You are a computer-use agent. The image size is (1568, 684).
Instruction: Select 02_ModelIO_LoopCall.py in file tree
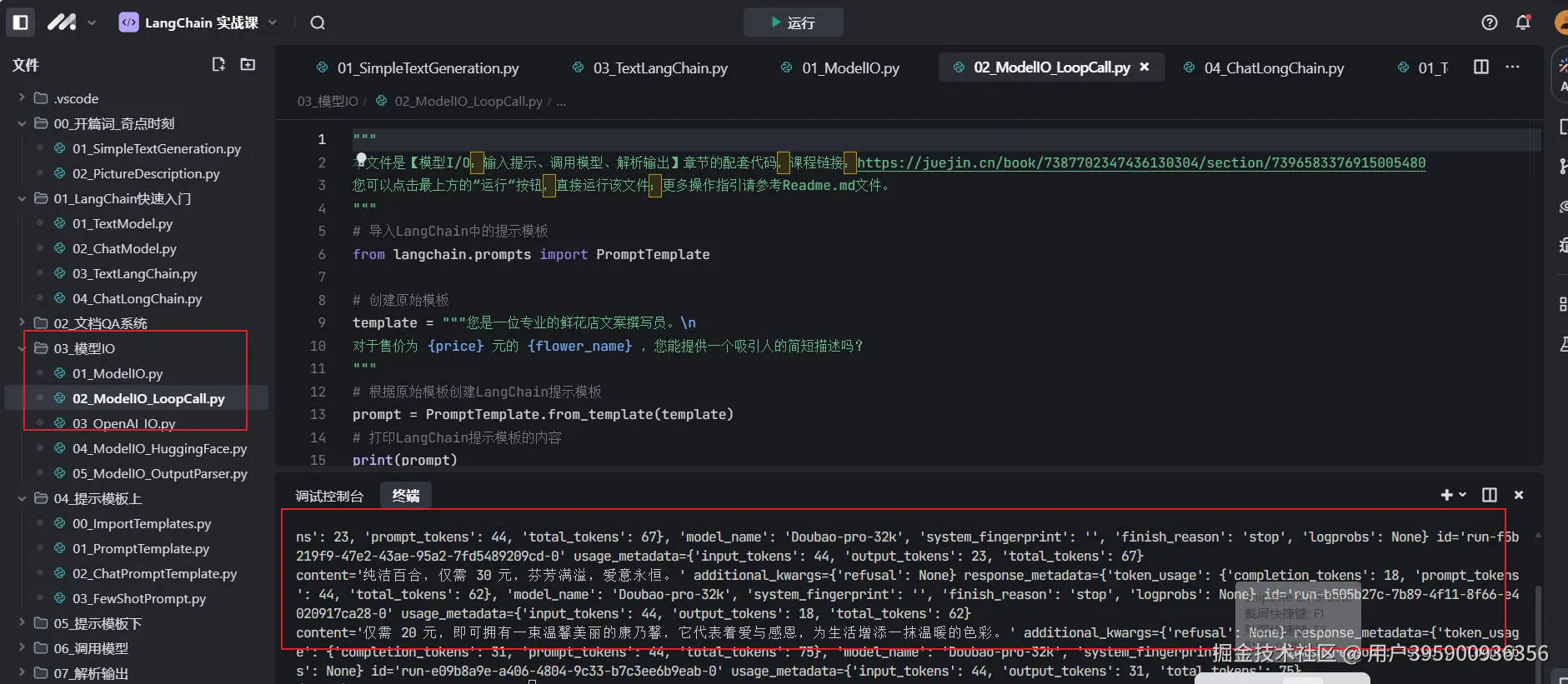148,398
